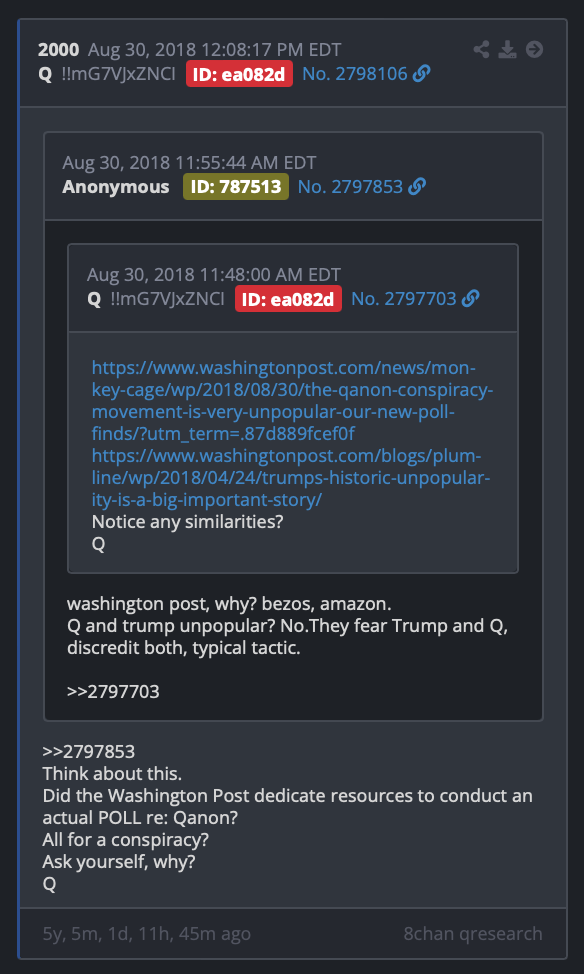The image size is (584, 974).
Task: Click the >>2797703 reply reference
Action: click(x=113, y=691)
